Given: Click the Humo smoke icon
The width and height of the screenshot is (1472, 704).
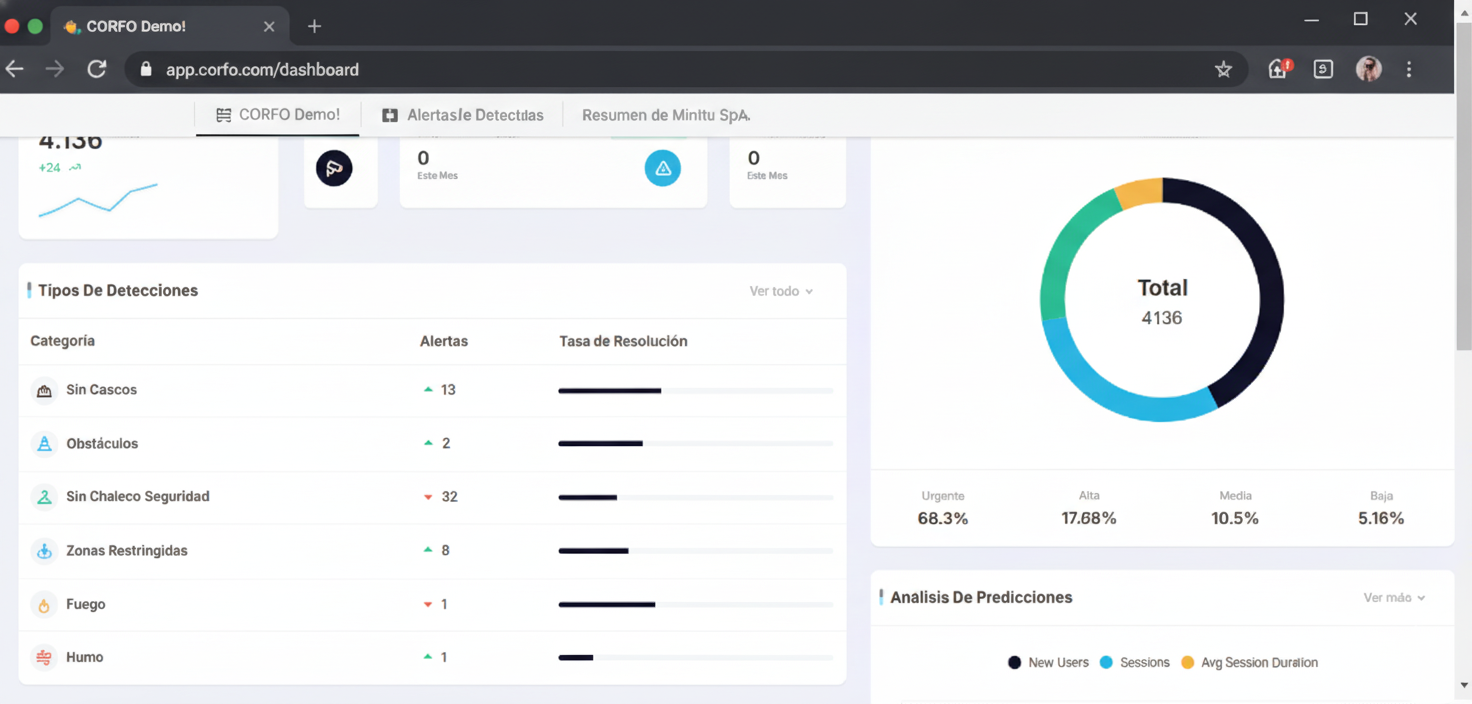Looking at the screenshot, I should (x=44, y=658).
